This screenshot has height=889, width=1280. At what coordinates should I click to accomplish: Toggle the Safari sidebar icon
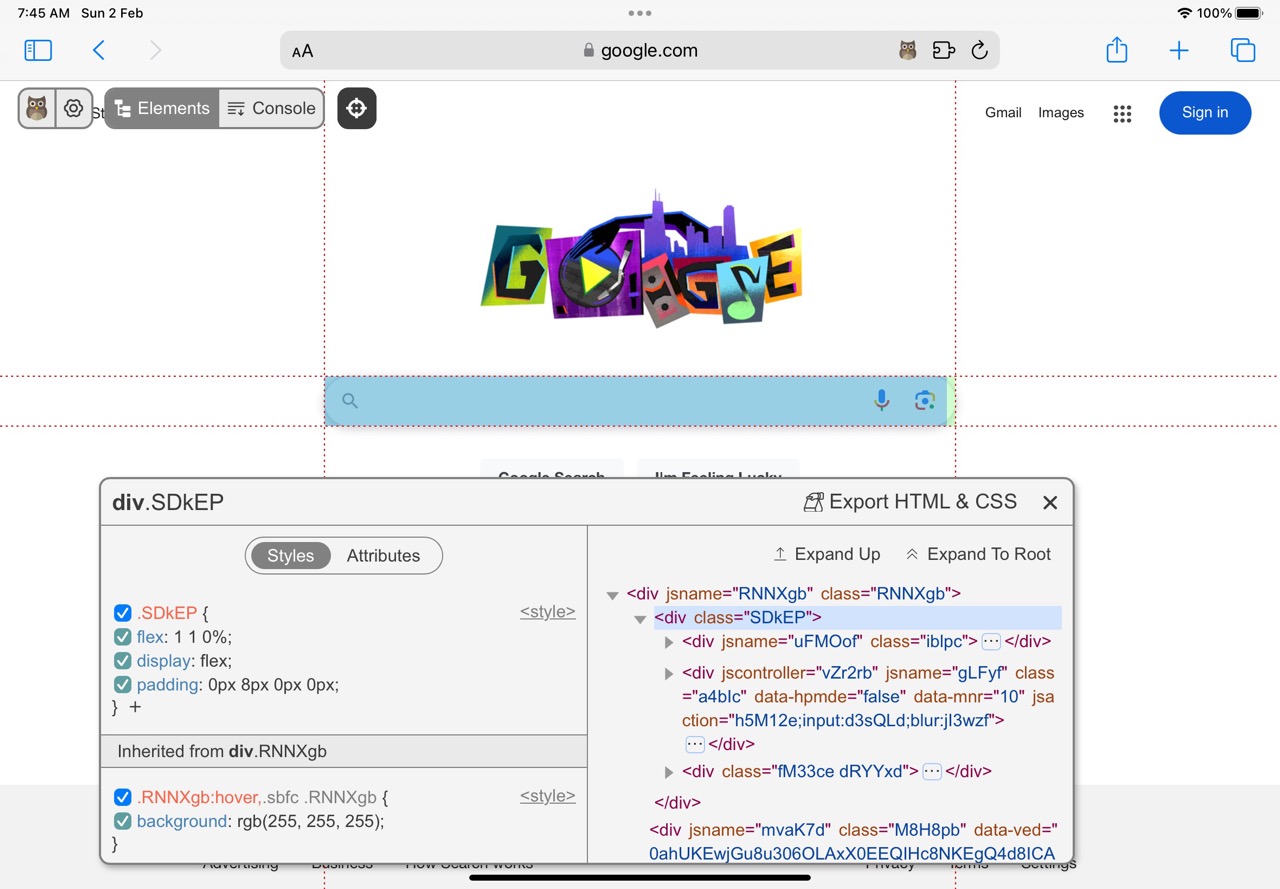[x=38, y=50]
